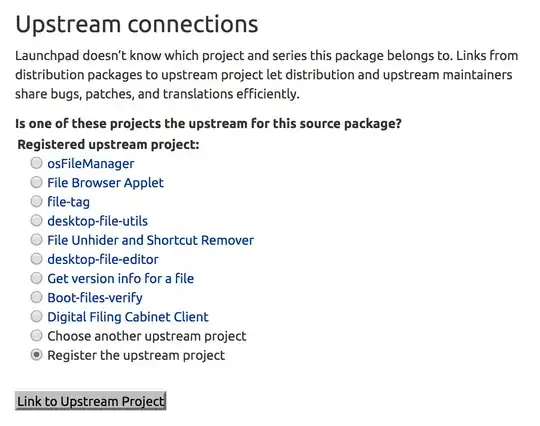
Task: Open Get version info for a file link
Action: point(121,279)
